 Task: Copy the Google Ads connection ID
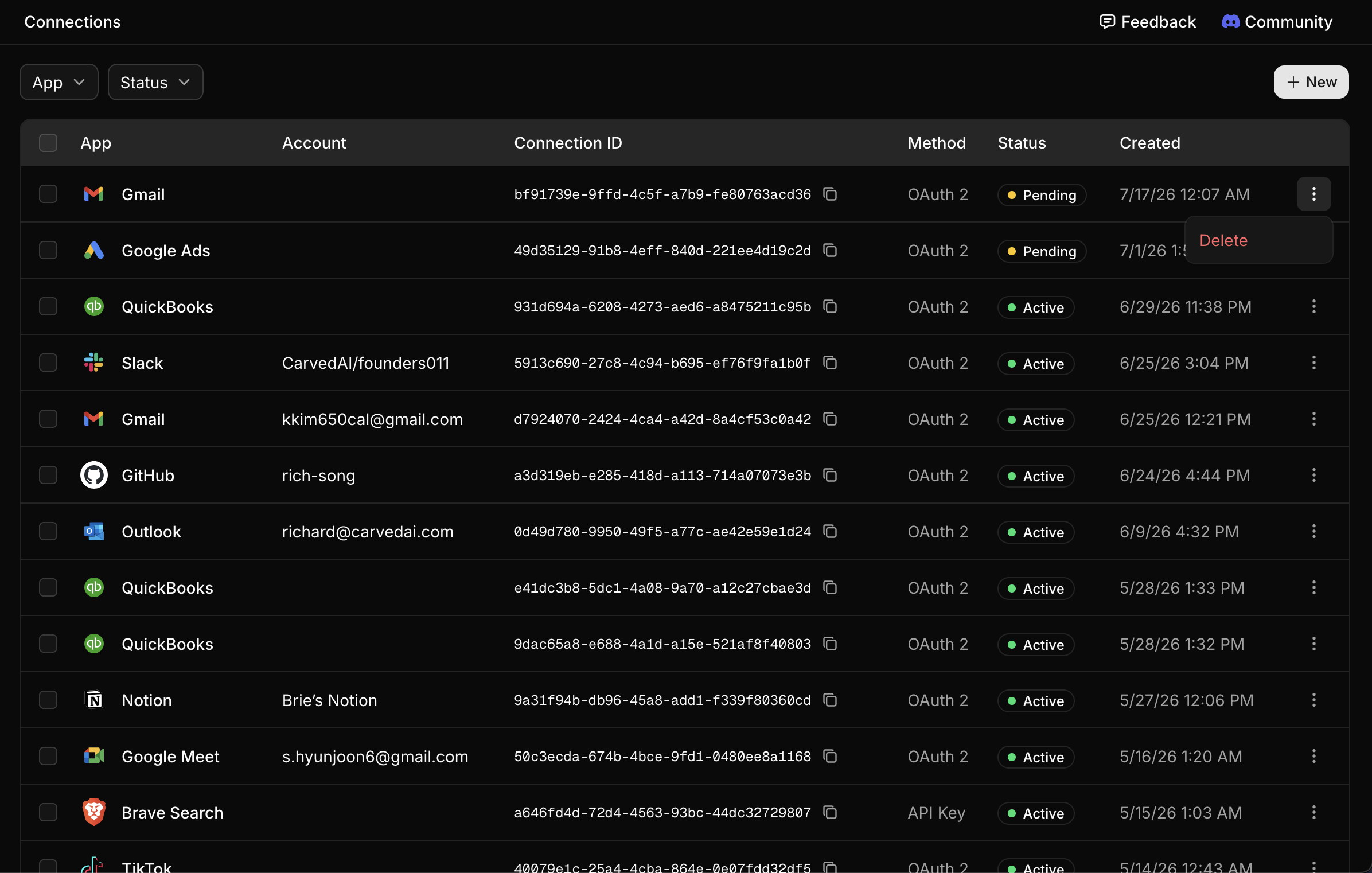830,251
